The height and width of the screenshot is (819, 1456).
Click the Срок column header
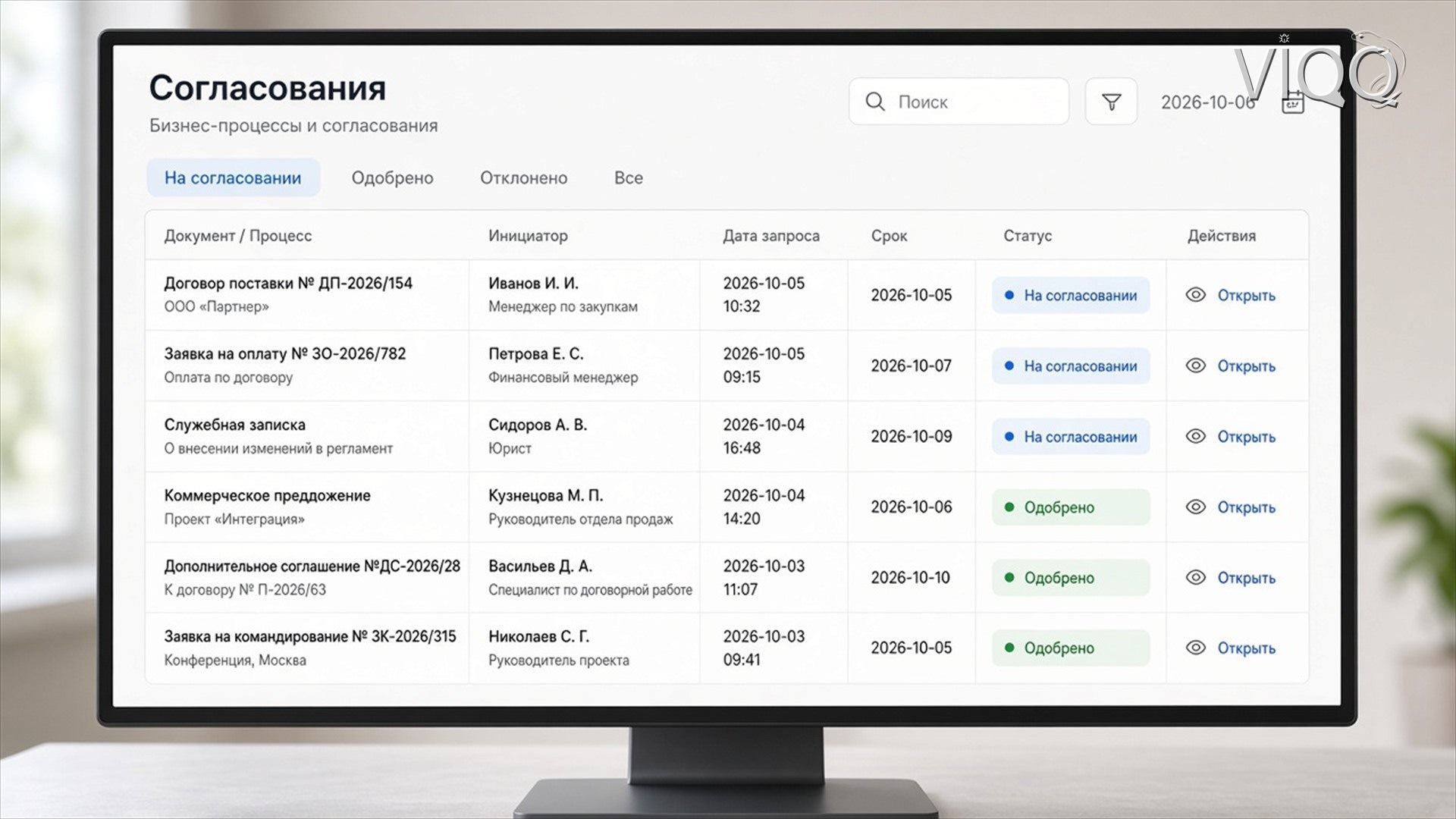point(889,236)
